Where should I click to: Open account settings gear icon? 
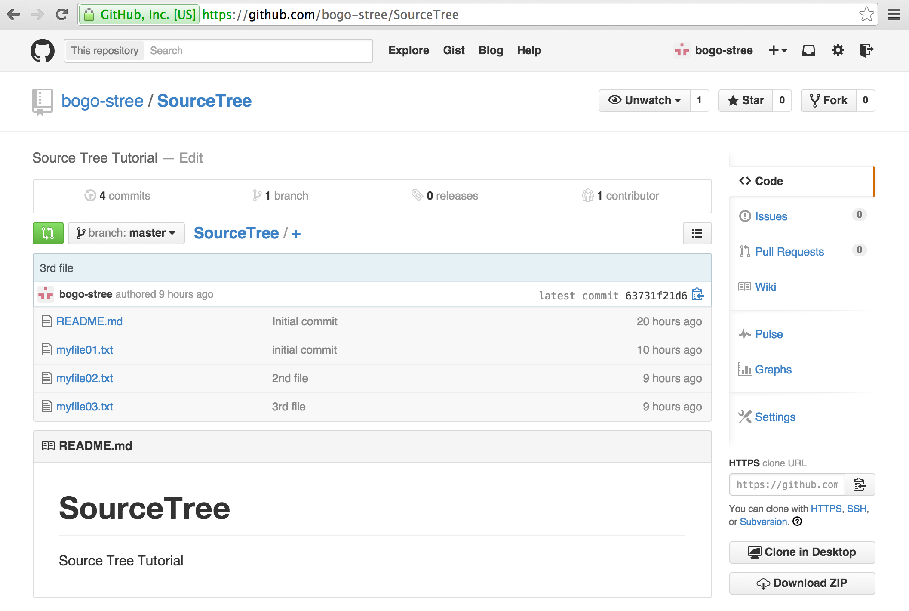point(838,50)
